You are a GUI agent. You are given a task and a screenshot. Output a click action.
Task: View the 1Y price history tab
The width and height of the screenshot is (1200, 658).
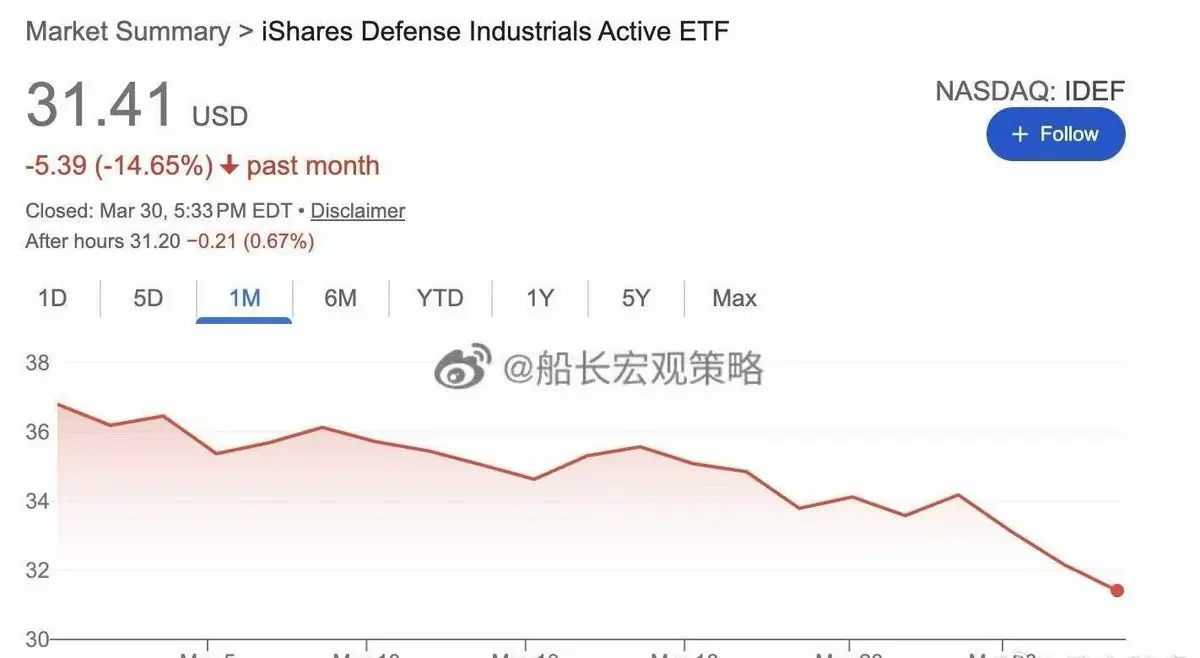[x=540, y=298]
